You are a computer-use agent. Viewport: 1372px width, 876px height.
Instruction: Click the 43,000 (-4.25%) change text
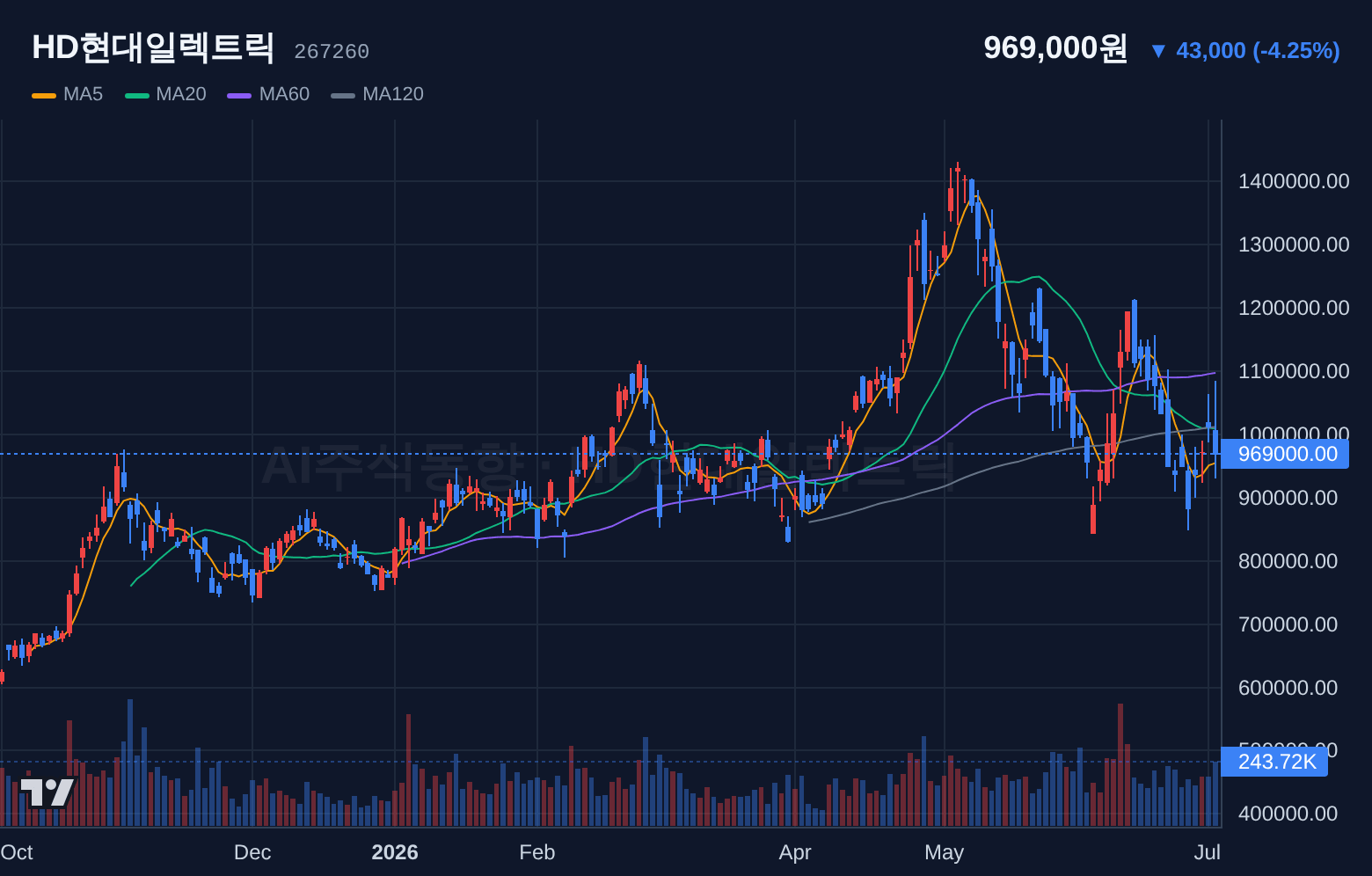(x=1258, y=51)
